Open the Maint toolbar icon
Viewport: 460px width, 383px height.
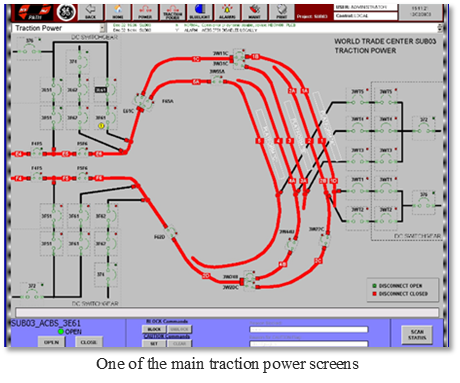(254, 12)
